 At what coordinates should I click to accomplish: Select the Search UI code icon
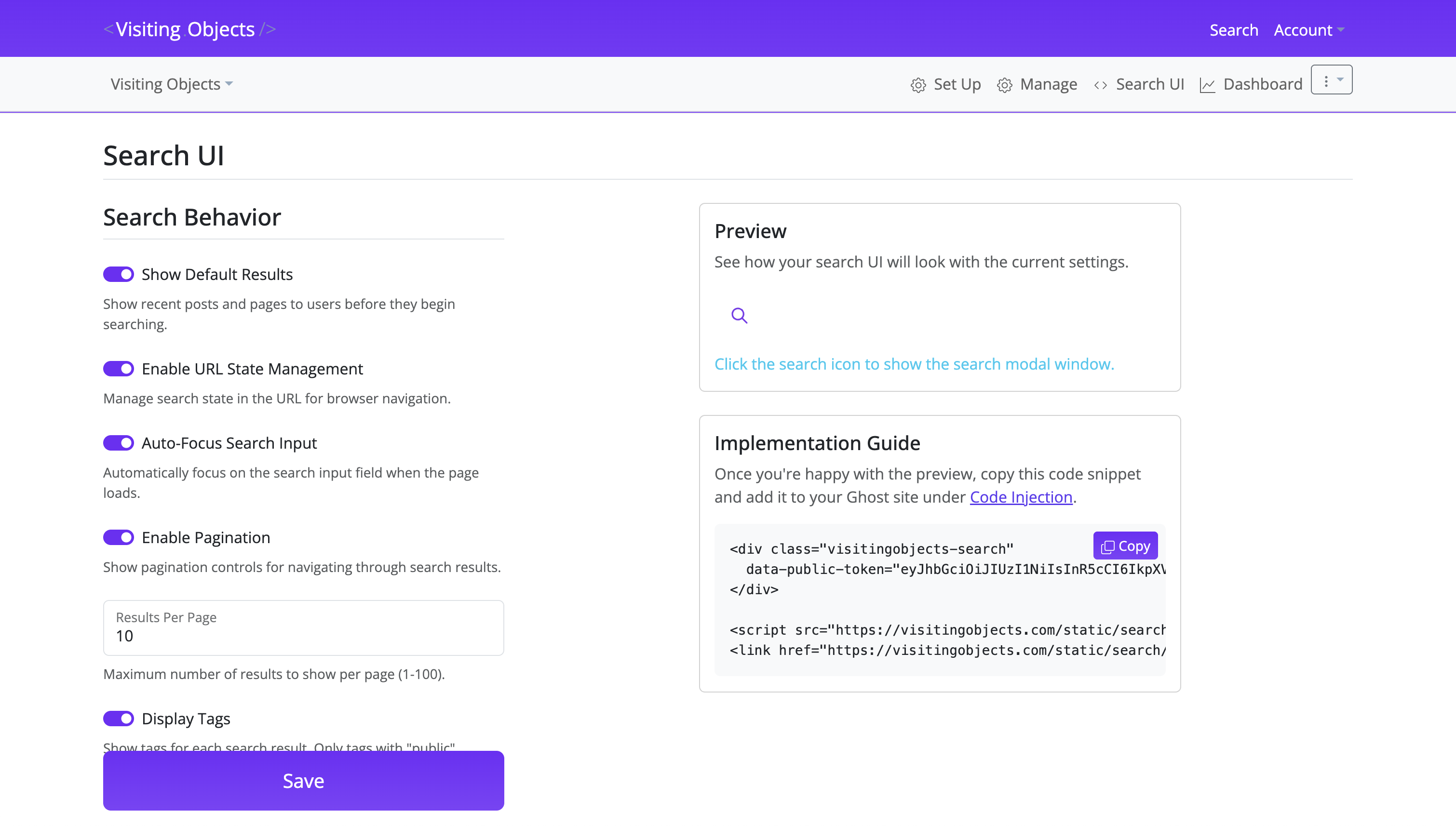click(x=1101, y=84)
